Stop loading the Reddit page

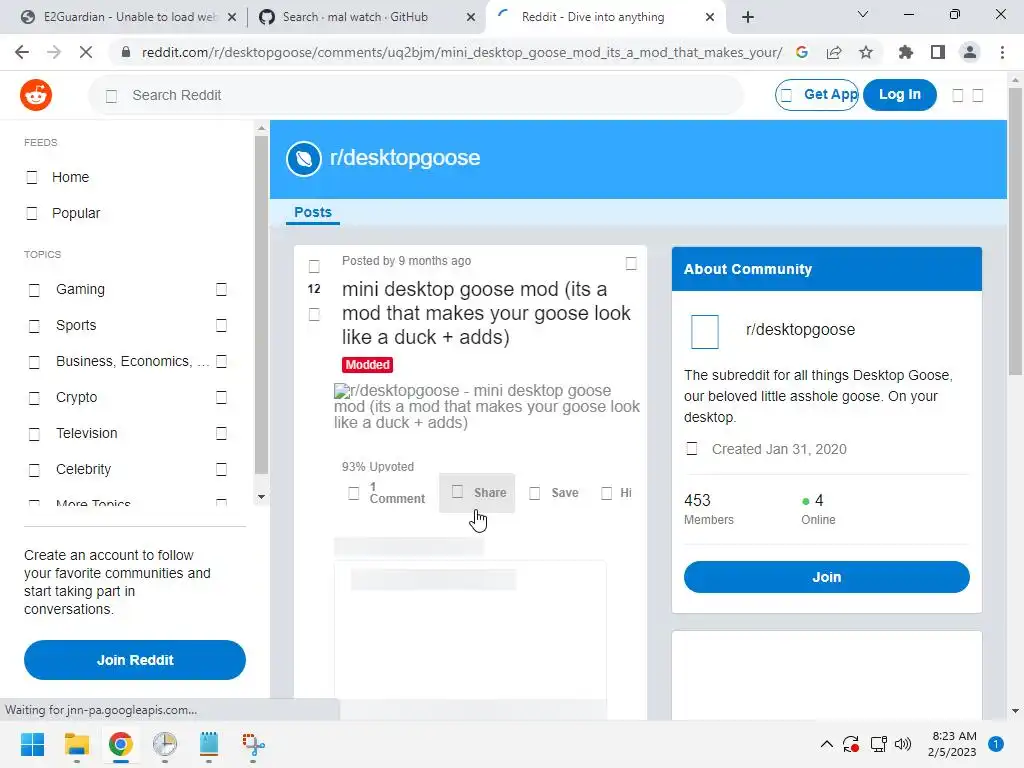pos(86,52)
